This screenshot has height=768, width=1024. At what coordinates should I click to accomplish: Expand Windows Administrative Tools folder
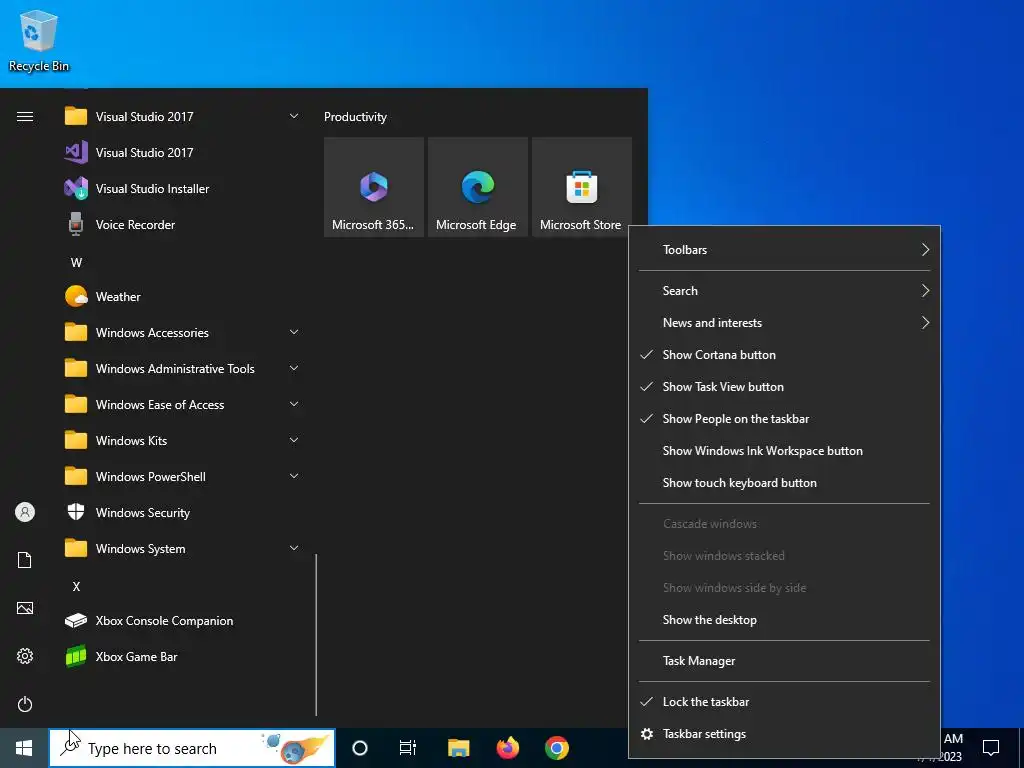pyautogui.click(x=183, y=368)
